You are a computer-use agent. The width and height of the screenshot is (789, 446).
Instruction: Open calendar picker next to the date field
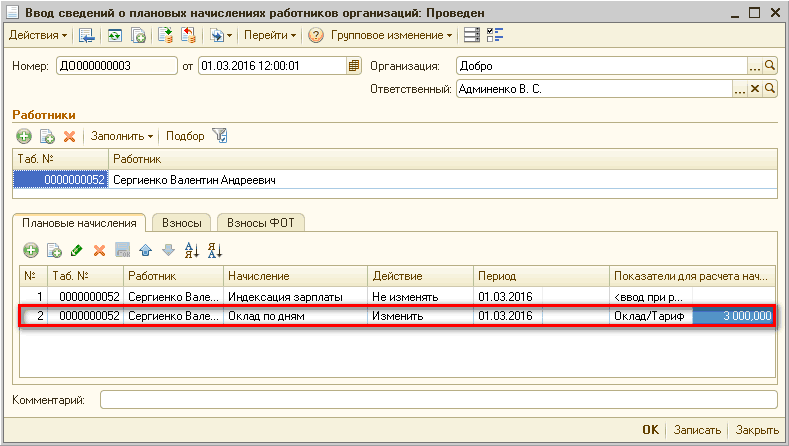click(353, 66)
